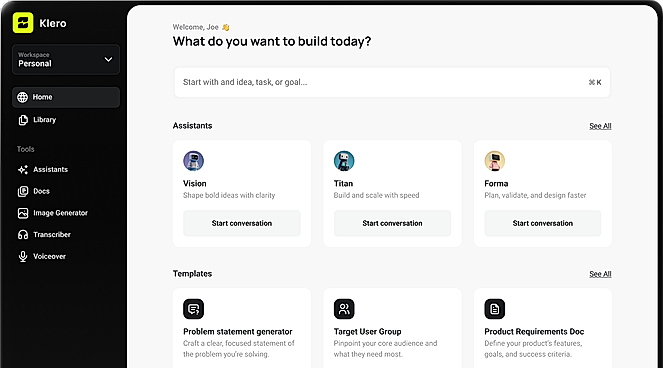See all Templates link

pyautogui.click(x=600, y=274)
